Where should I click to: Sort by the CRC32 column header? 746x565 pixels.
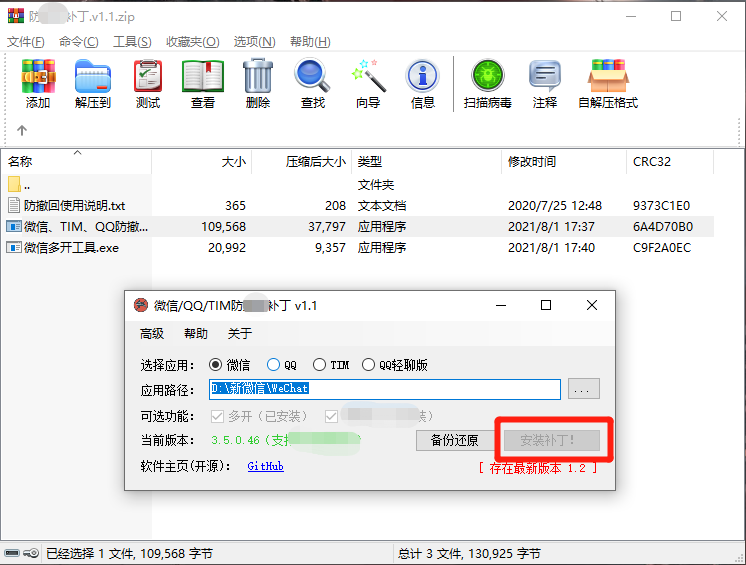point(670,162)
